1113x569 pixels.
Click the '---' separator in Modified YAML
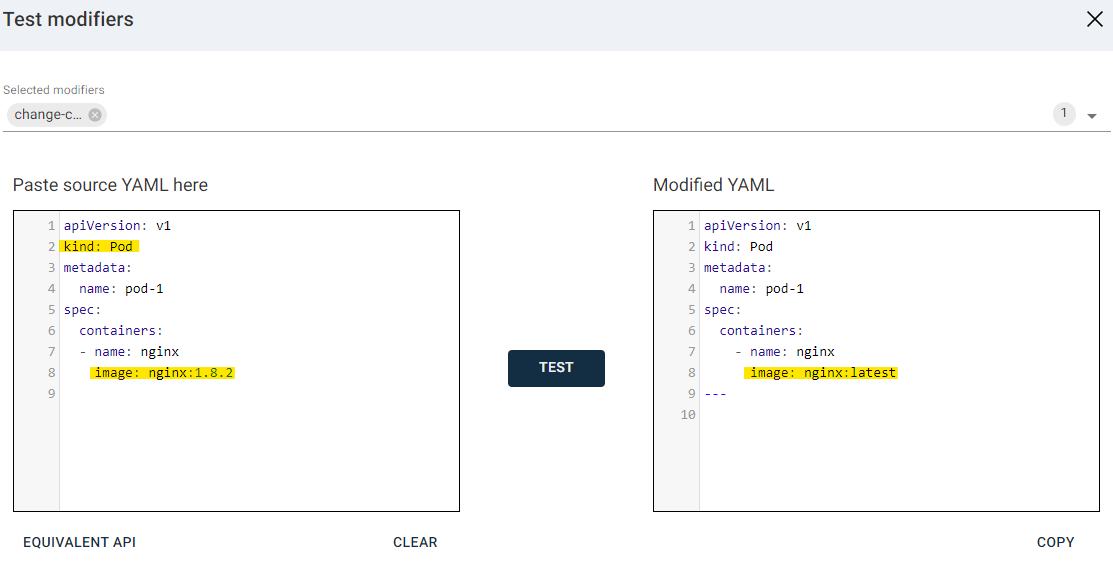pyautogui.click(x=715, y=394)
